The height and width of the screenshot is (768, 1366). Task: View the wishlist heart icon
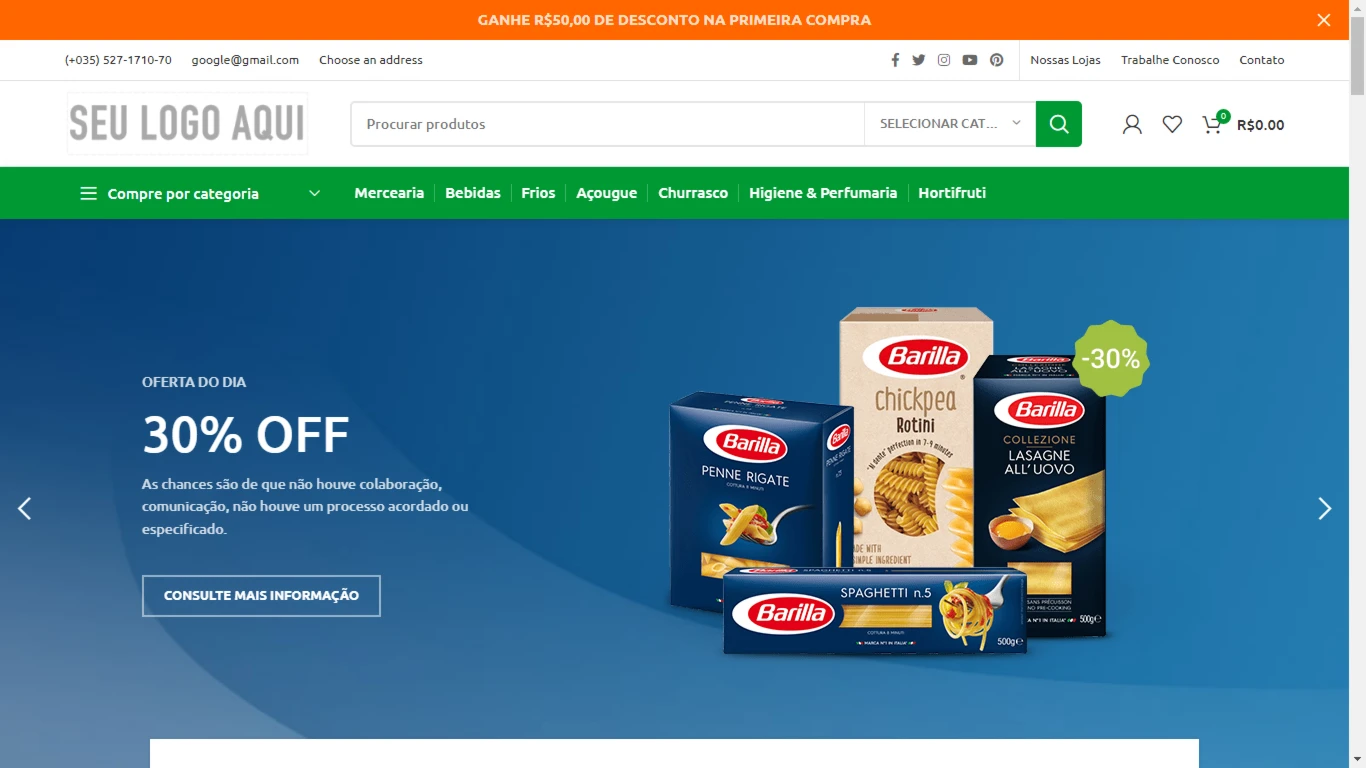1172,124
